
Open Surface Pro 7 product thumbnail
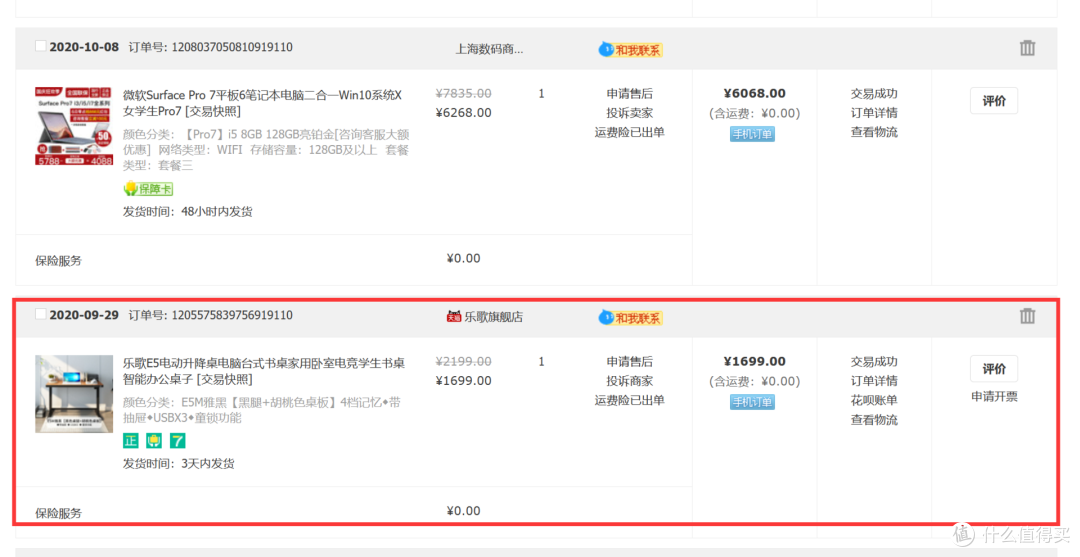pos(74,126)
